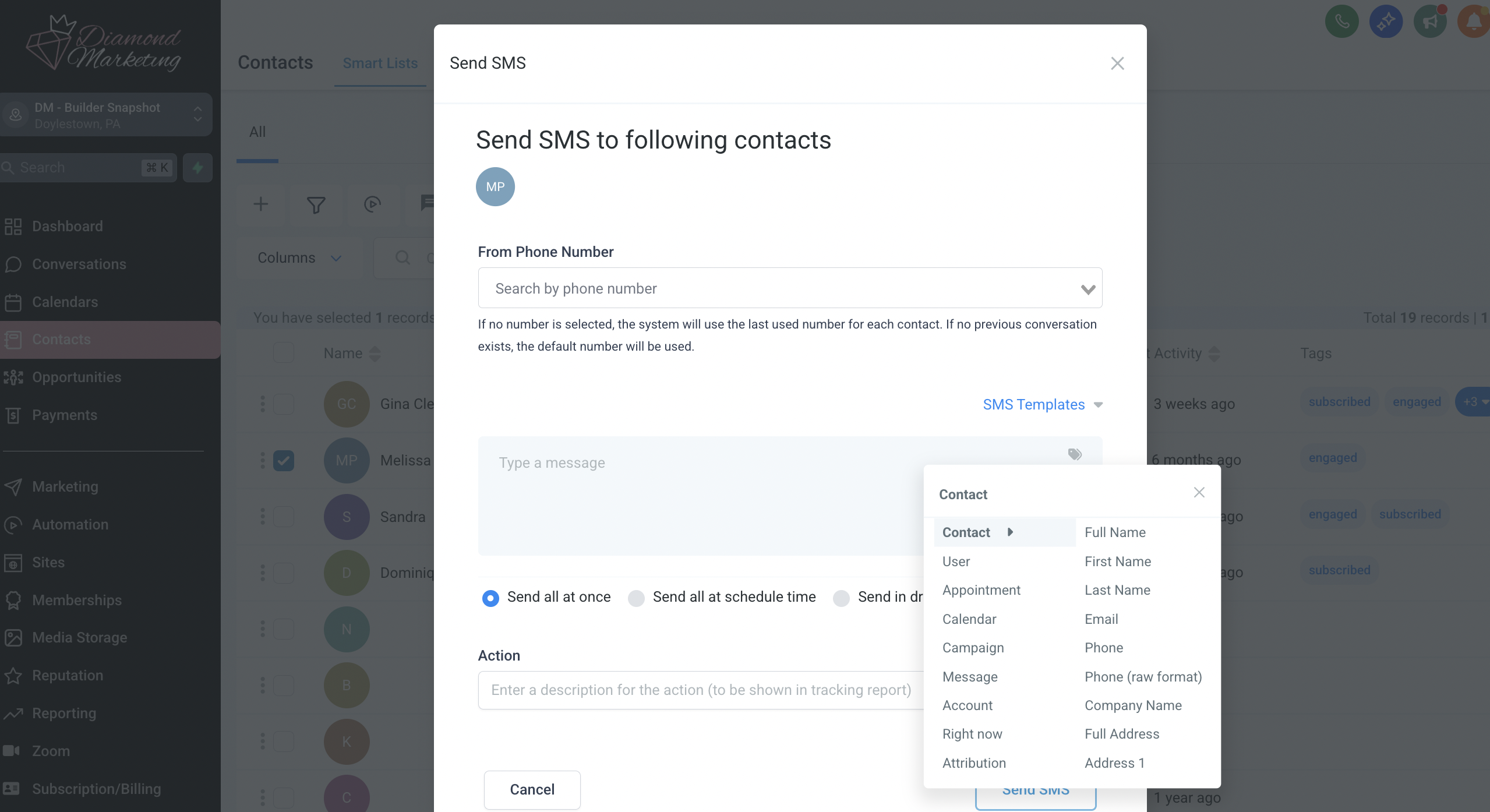Open the filter funnel icon in contacts toolbar
Screen dimensions: 1490x812
(x=316, y=204)
